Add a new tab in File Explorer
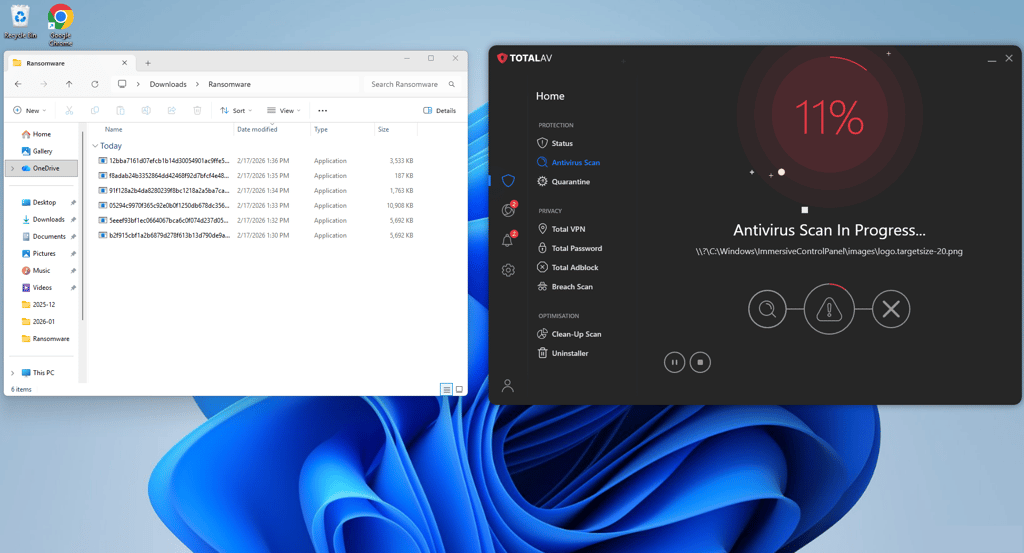 coord(148,63)
